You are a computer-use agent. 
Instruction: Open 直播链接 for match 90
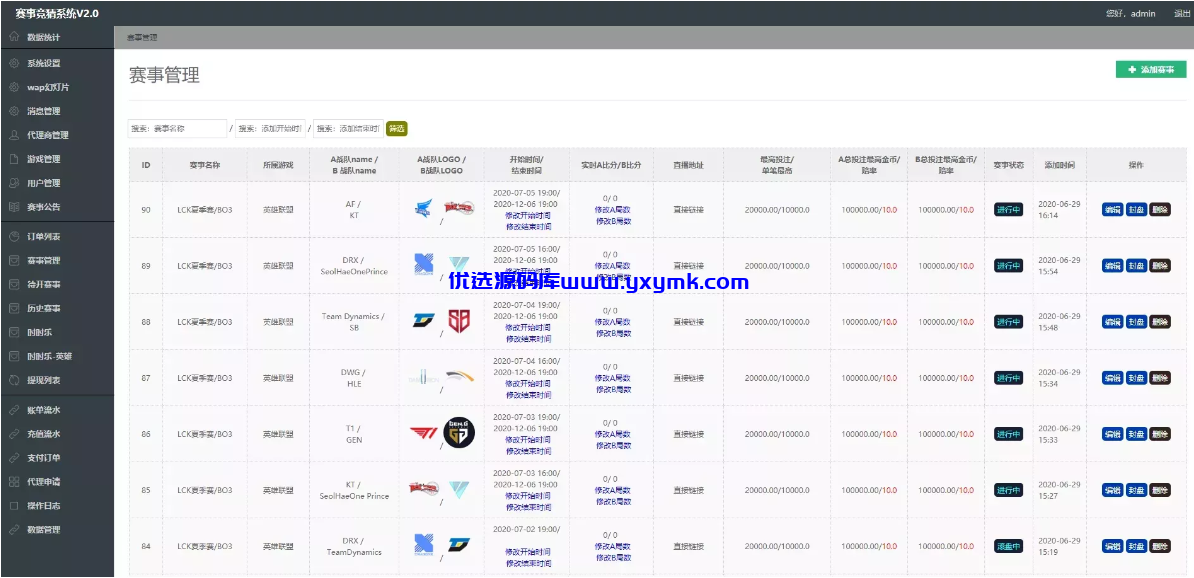pos(688,209)
